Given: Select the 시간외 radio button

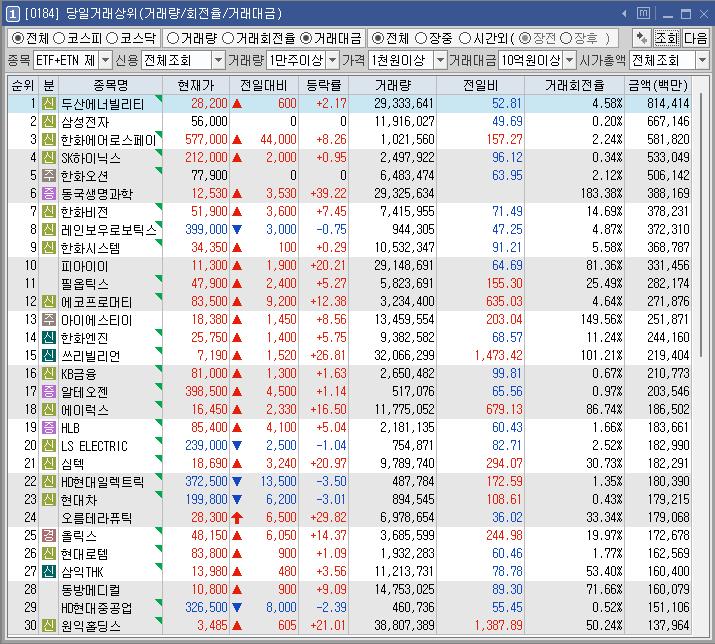Looking at the screenshot, I should (465, 38).
